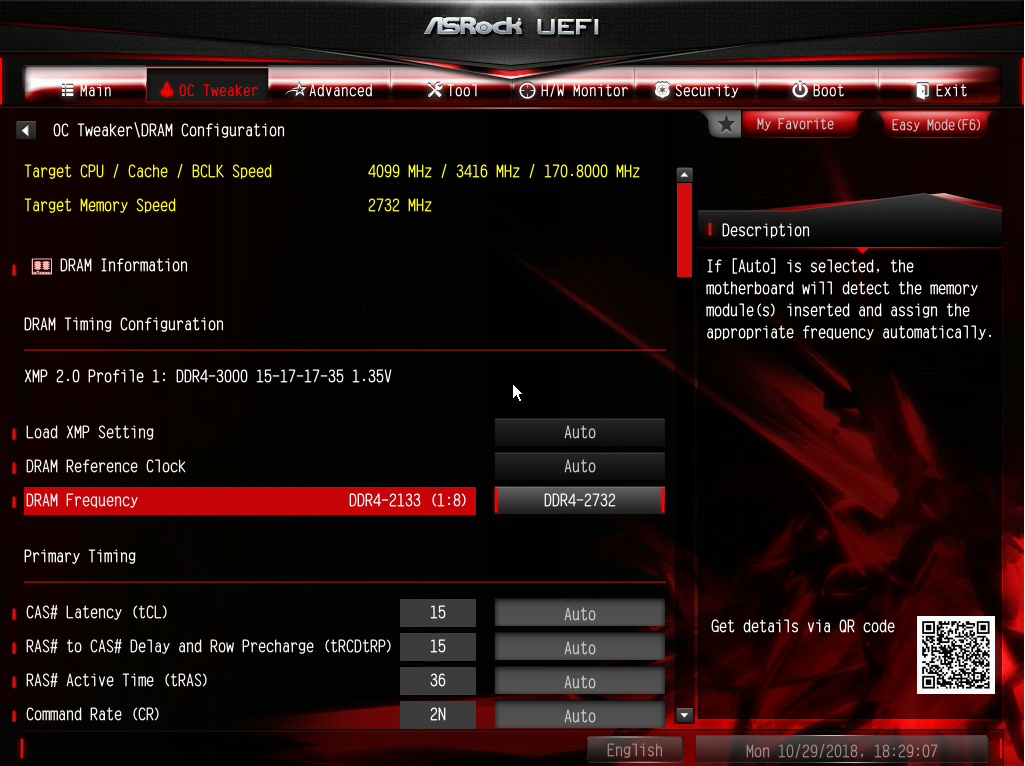Edit CAS# Latency Auto field

pyautogui.click(x=580, y=614)
